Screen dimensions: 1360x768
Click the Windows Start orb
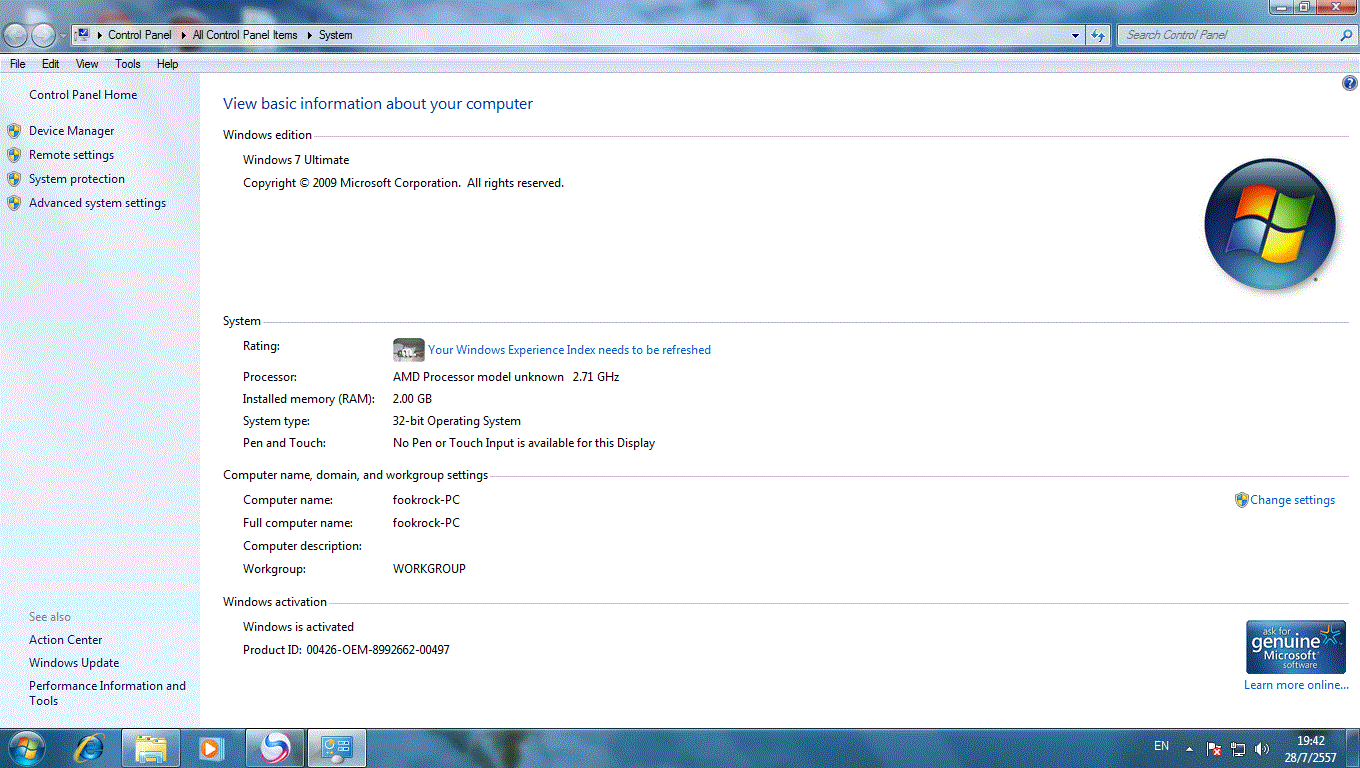[x=27, y=748]
